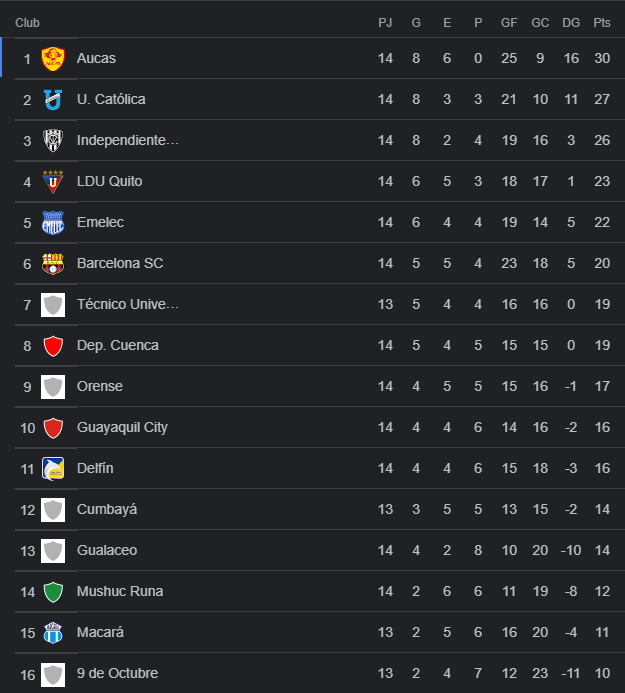The height and width of the screenshot is (693, 625).
Task: Click the Mushuc Runa green shield
Action: (53, 592)
